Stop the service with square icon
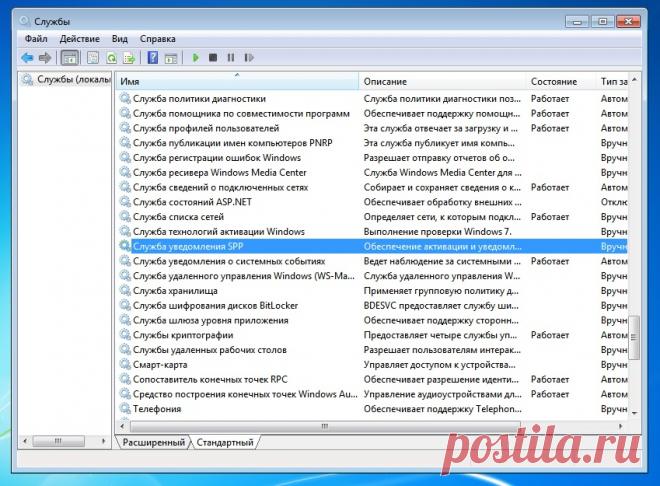This screenshot has height=486, width=660. [213, 58]
